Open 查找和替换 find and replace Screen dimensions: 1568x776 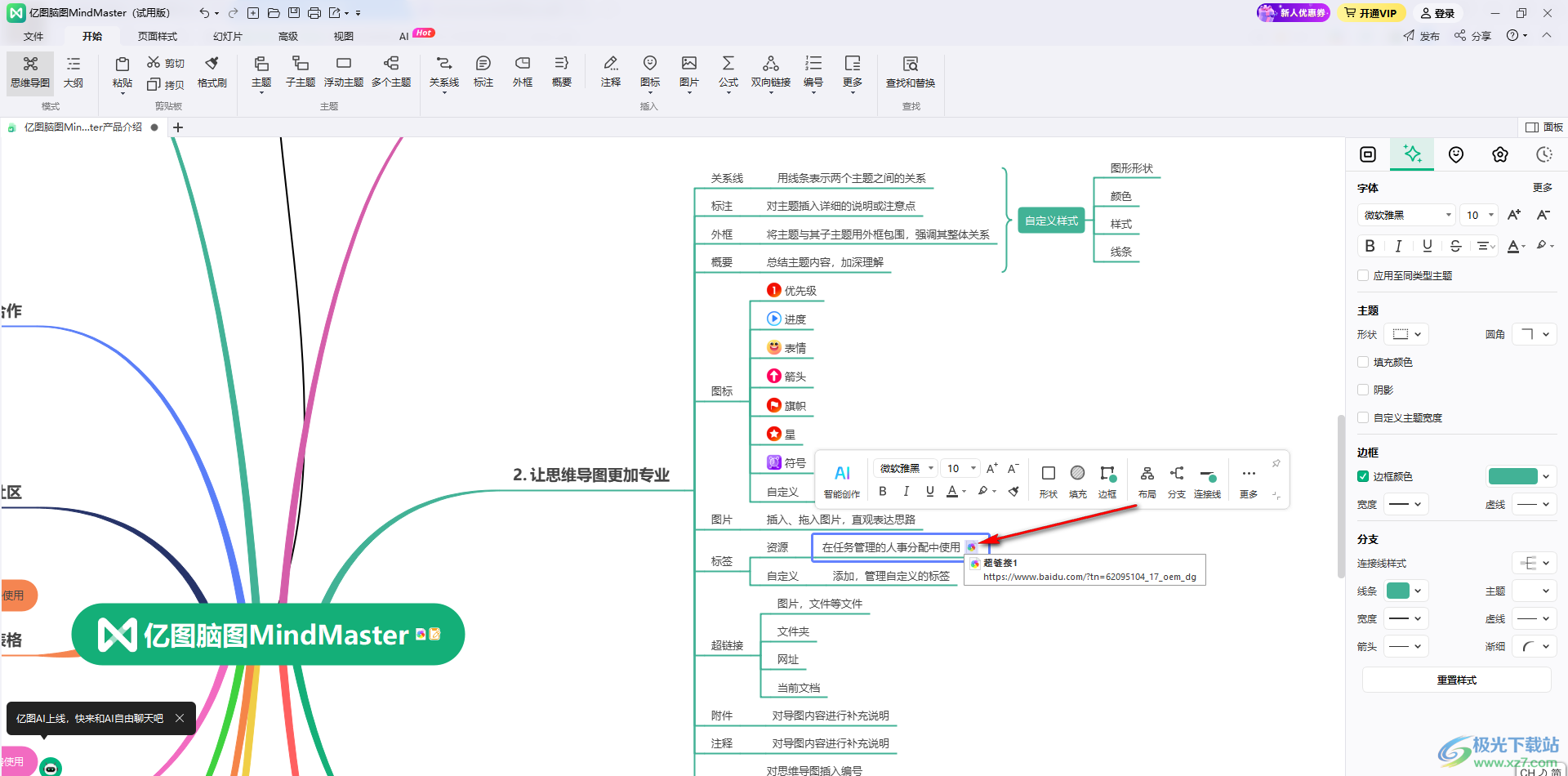[x=911, y=73]
